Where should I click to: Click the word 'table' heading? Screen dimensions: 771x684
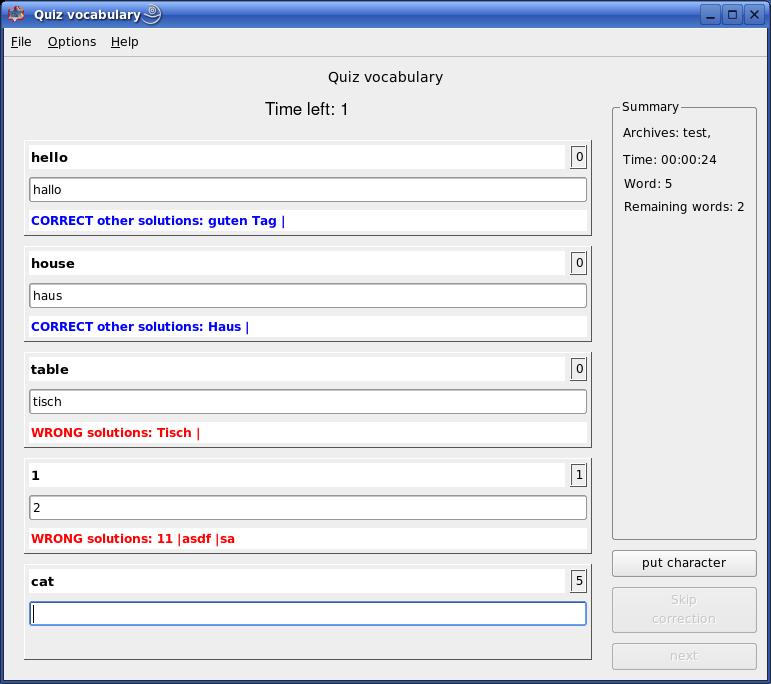50,369
